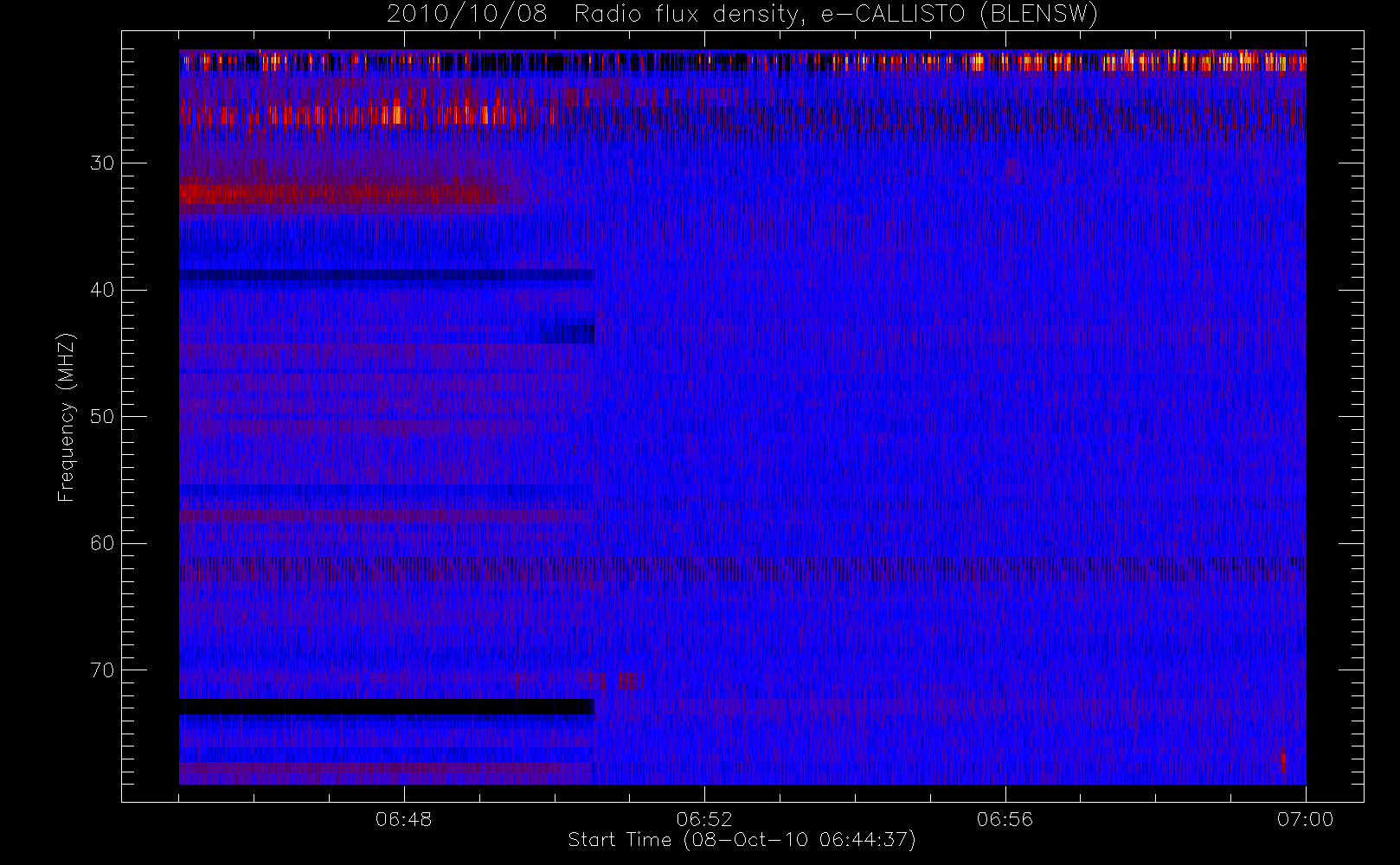Click the 06:48 time tick label
1400x865 pixels.
(404, 819)
